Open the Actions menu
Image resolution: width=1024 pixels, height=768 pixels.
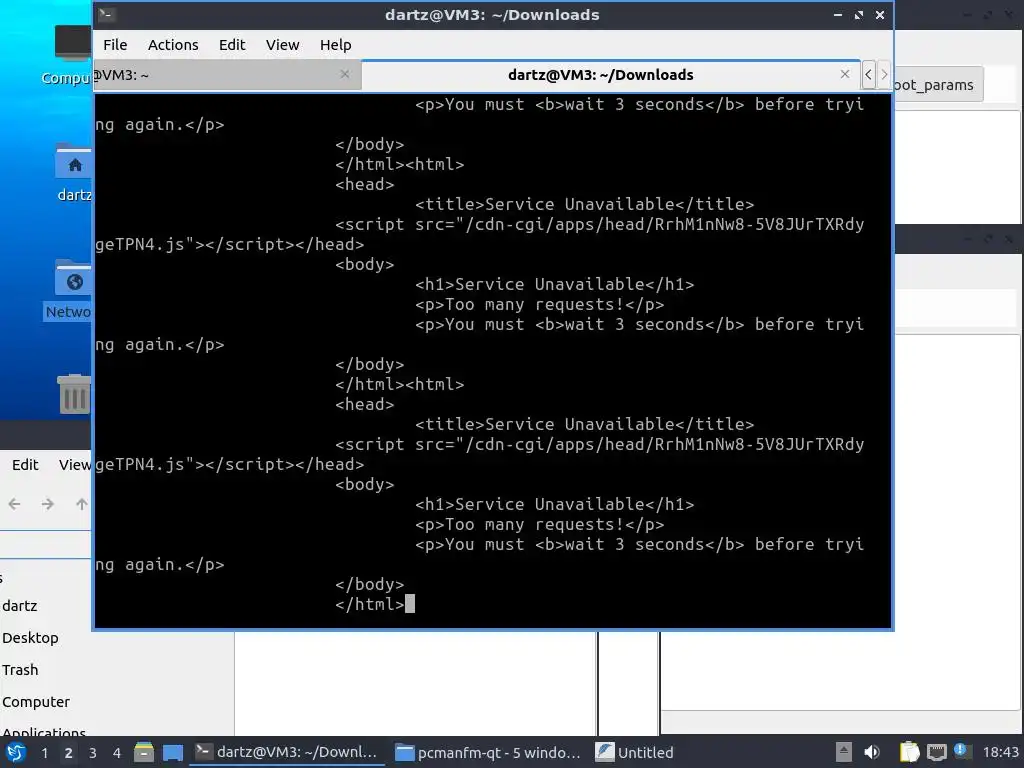click(x=173, y=45)
